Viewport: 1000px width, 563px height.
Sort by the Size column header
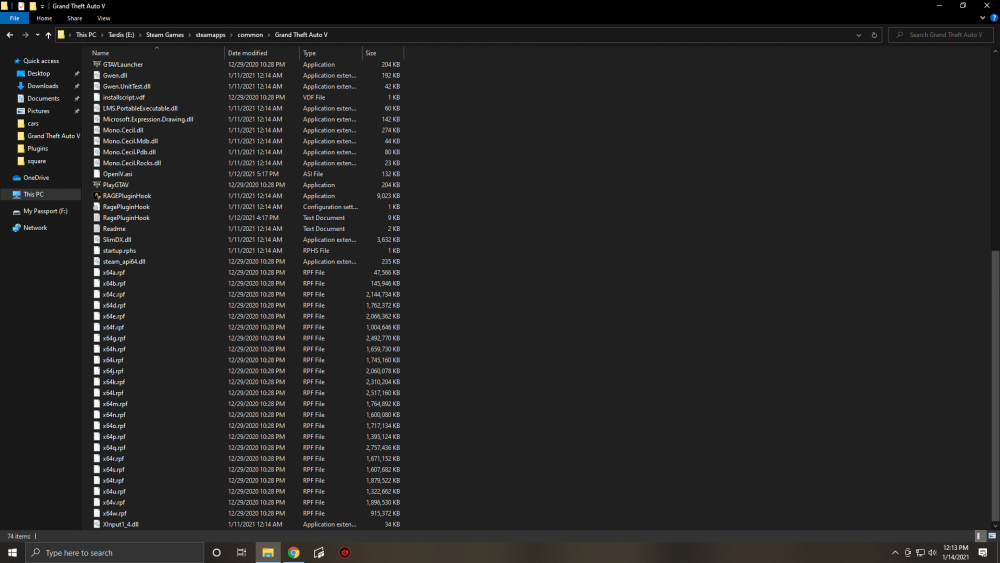point(383,53)
